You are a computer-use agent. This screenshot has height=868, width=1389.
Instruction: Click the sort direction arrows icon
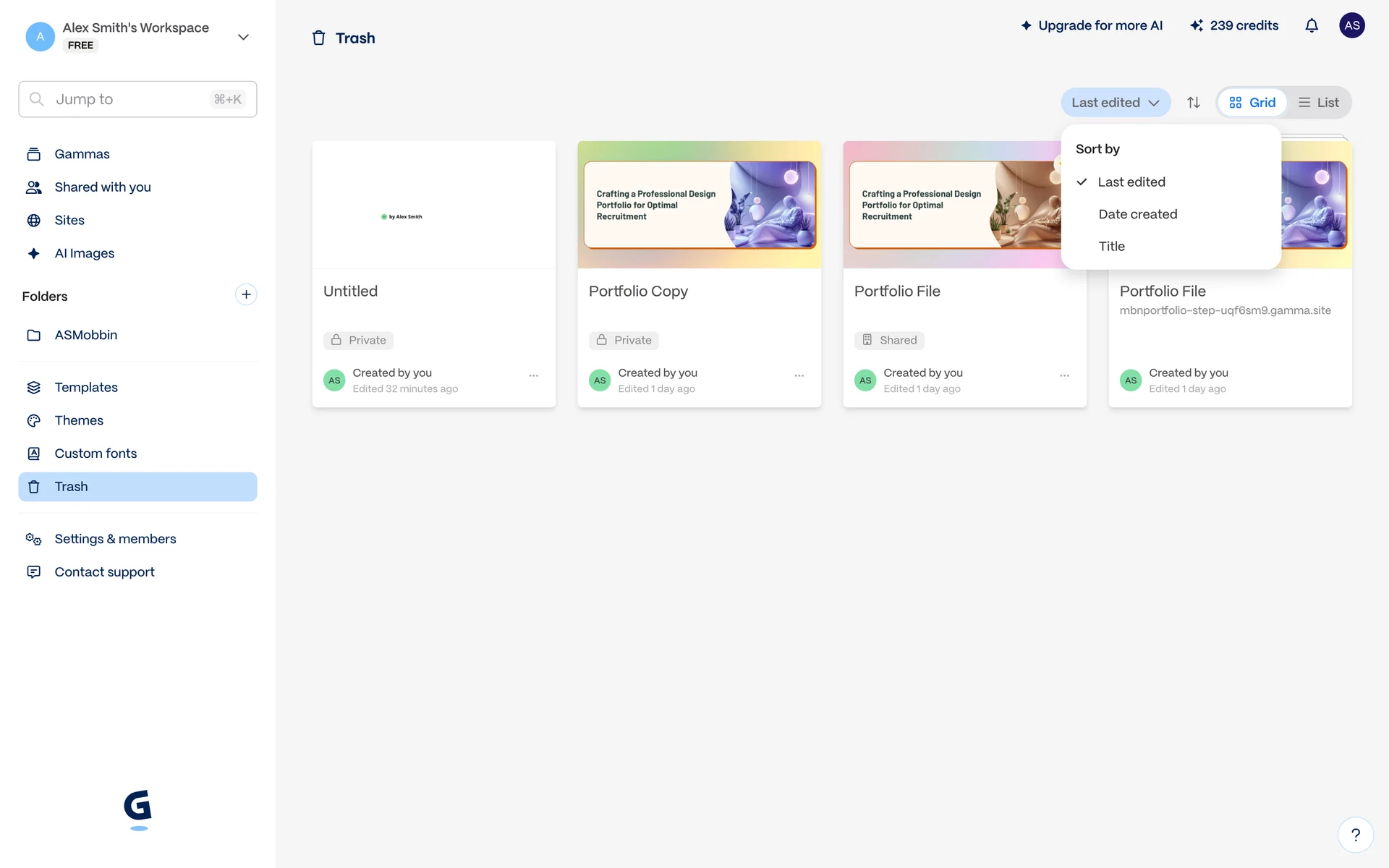pyautogui.click(x=1194, y=103)
